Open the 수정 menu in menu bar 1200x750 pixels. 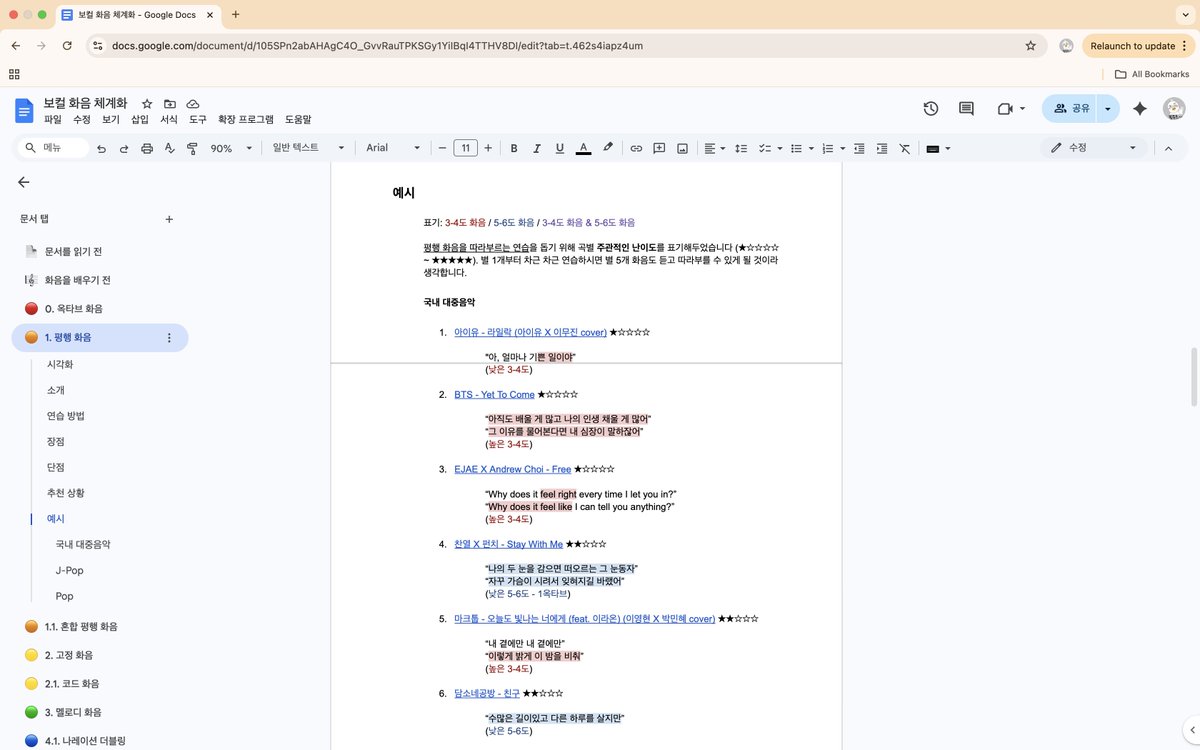coord(82,119)
